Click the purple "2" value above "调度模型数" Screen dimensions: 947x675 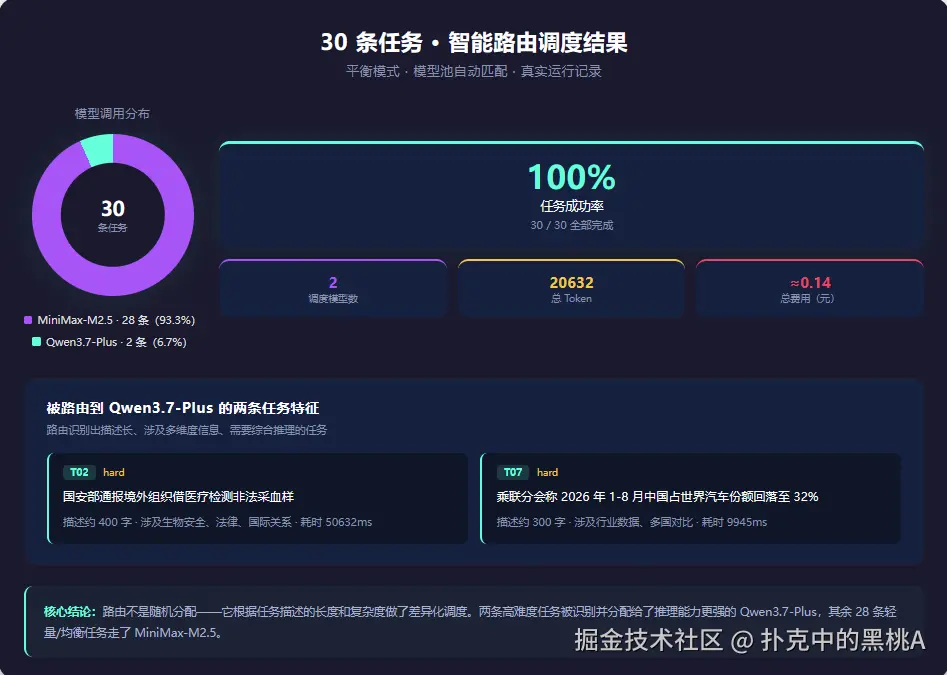(333, 283)
